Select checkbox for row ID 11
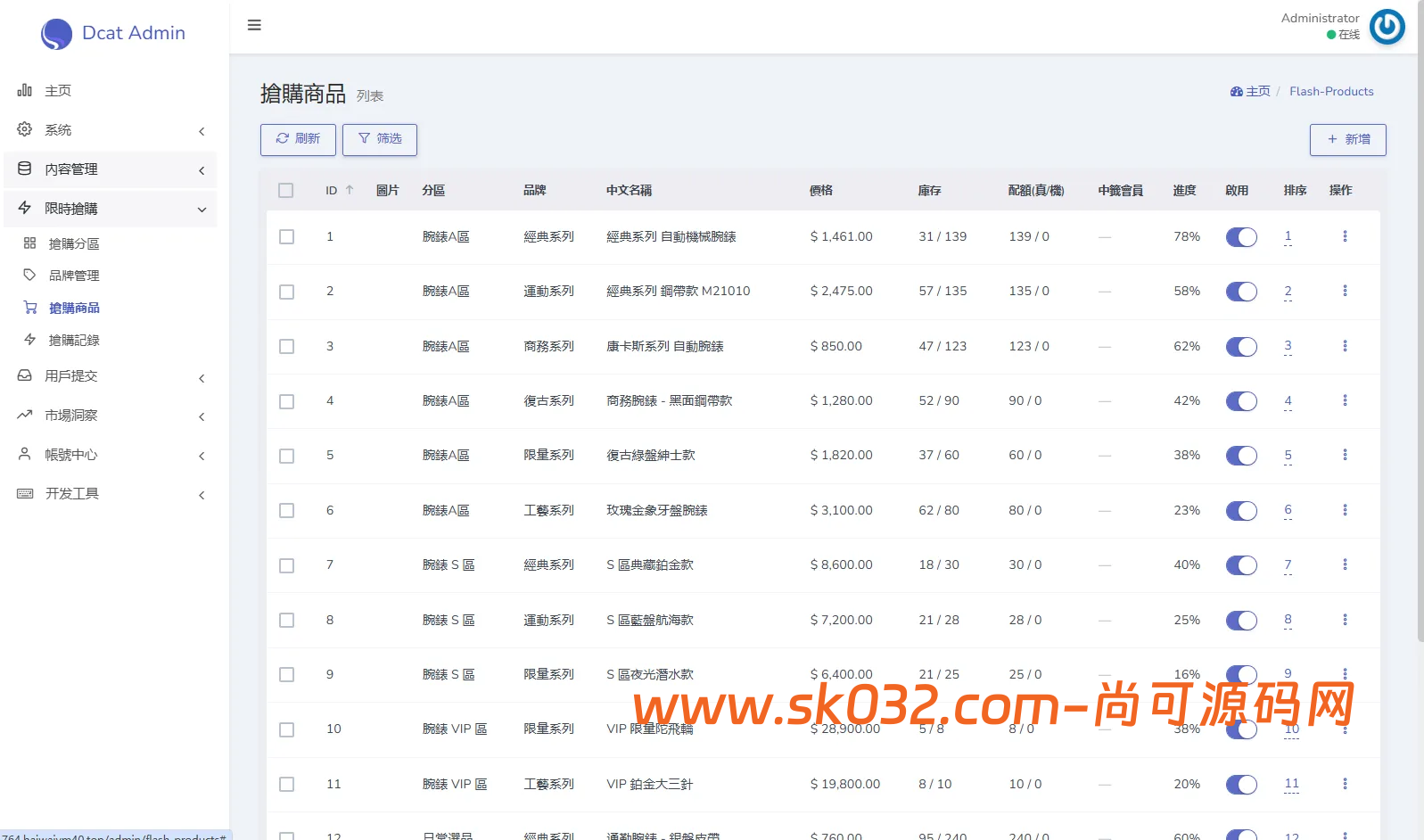1424x840 pixels. pos(286,784)
